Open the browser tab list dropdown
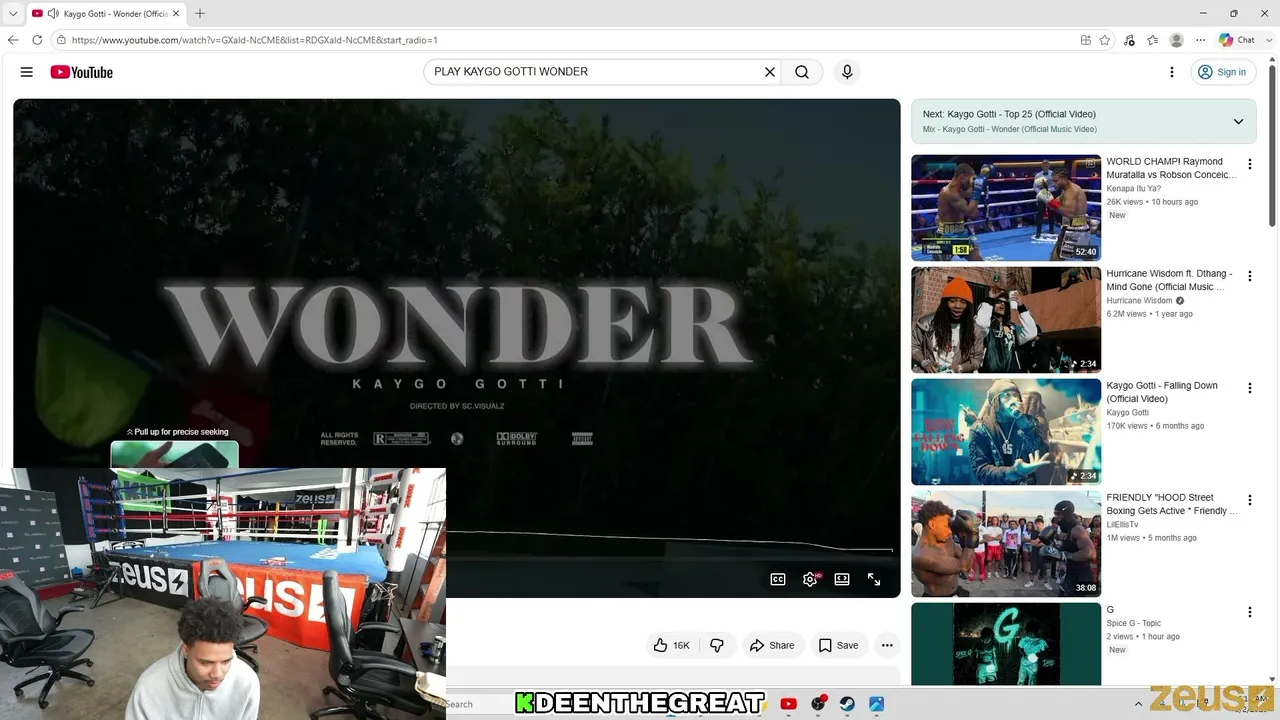Image resolution: width=1280 pixels, height=720 pixels. point(13,14)
